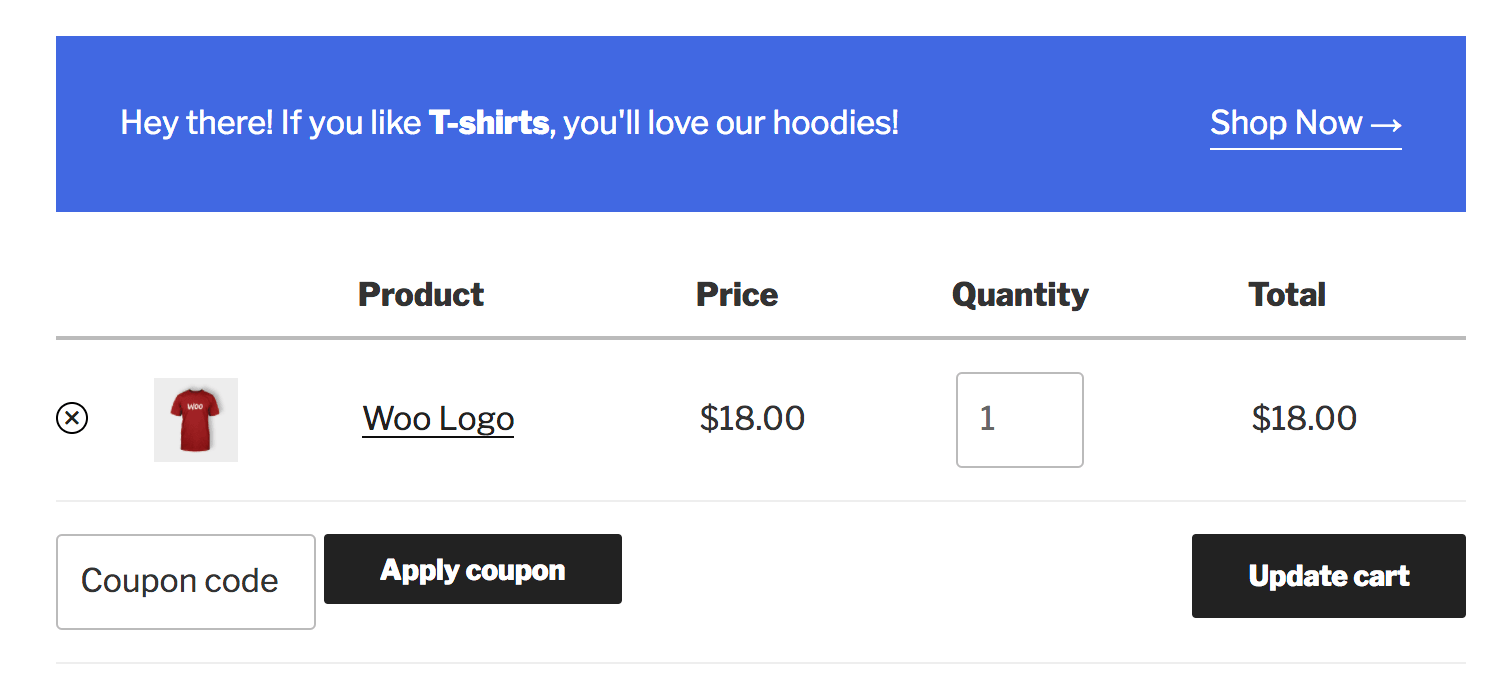Screen dimensions: 1496x688
Task: Click the $18.00 total for Woo Logo
Action: [1305, 419]
